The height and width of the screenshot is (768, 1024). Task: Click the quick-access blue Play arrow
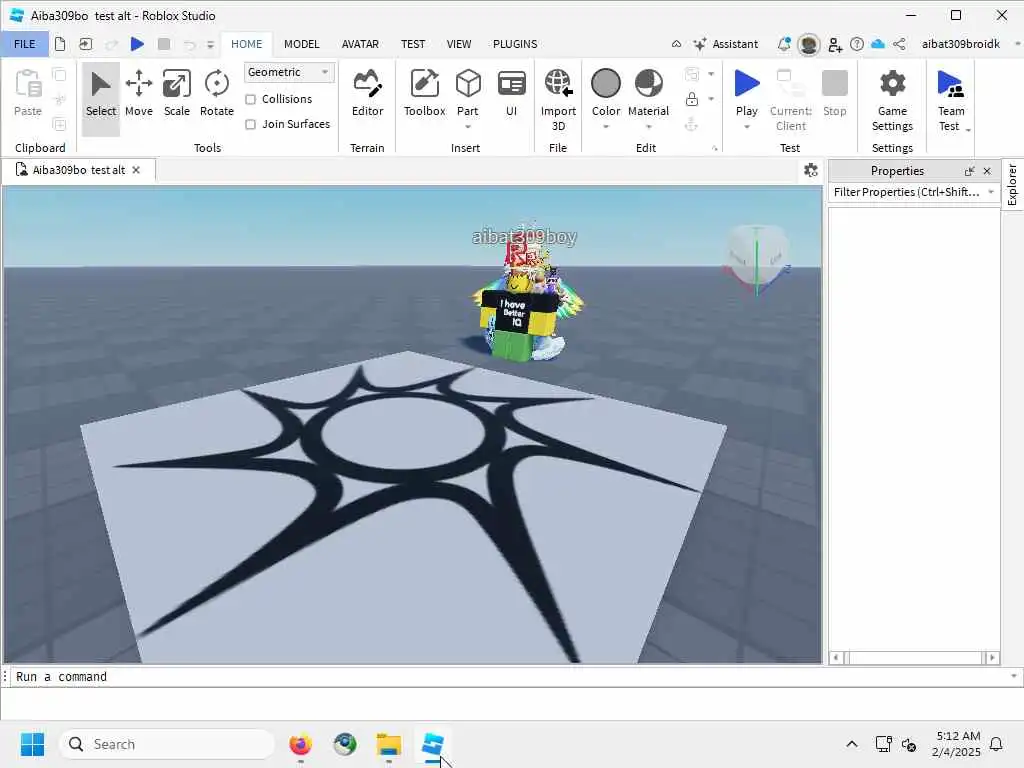137,44
